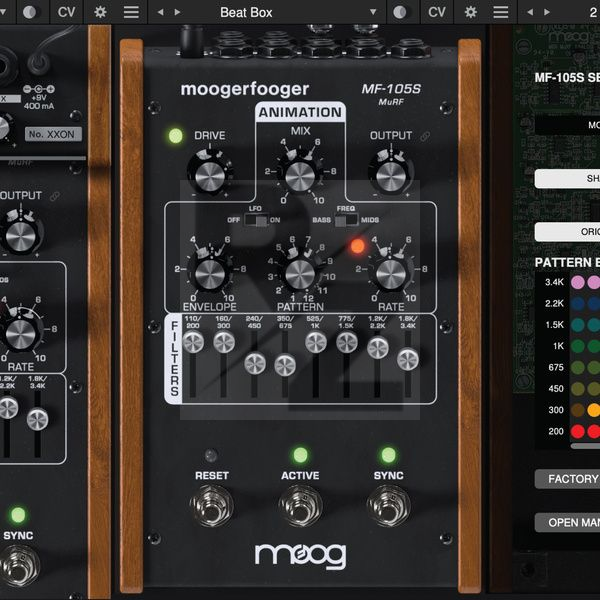Viewport: 600px width, 600px height.
Task: Toggle the LFO OFF/ON switch
Action: click(x=256, y=220)
